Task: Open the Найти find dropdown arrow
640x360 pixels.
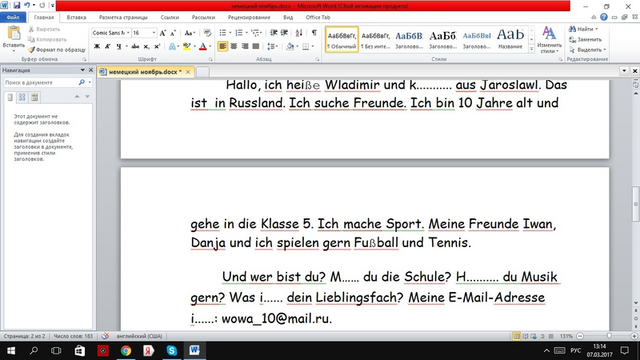Action: click(x=597, y=29)
